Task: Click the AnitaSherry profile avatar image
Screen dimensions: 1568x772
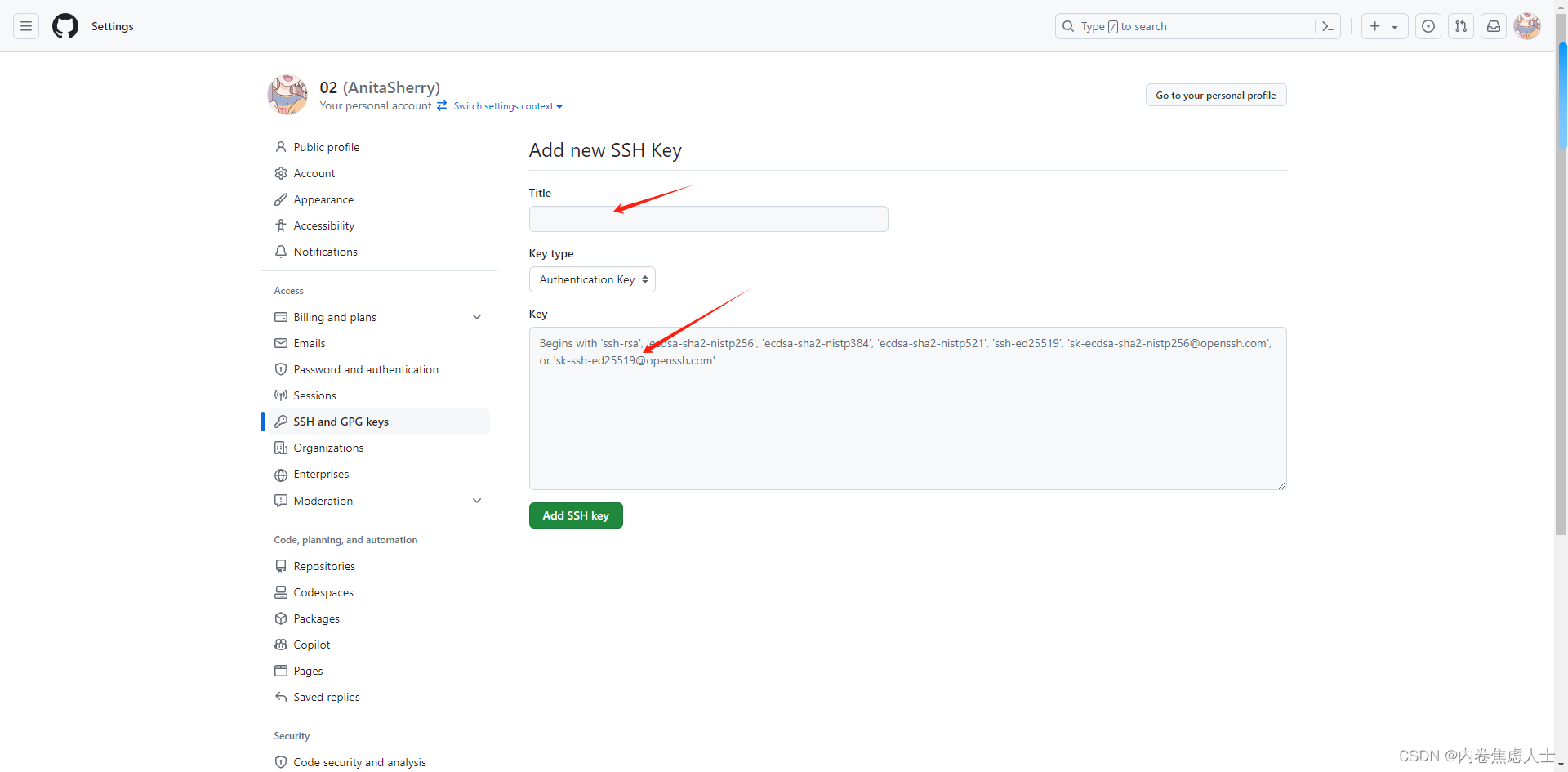Action: [287, 95]
